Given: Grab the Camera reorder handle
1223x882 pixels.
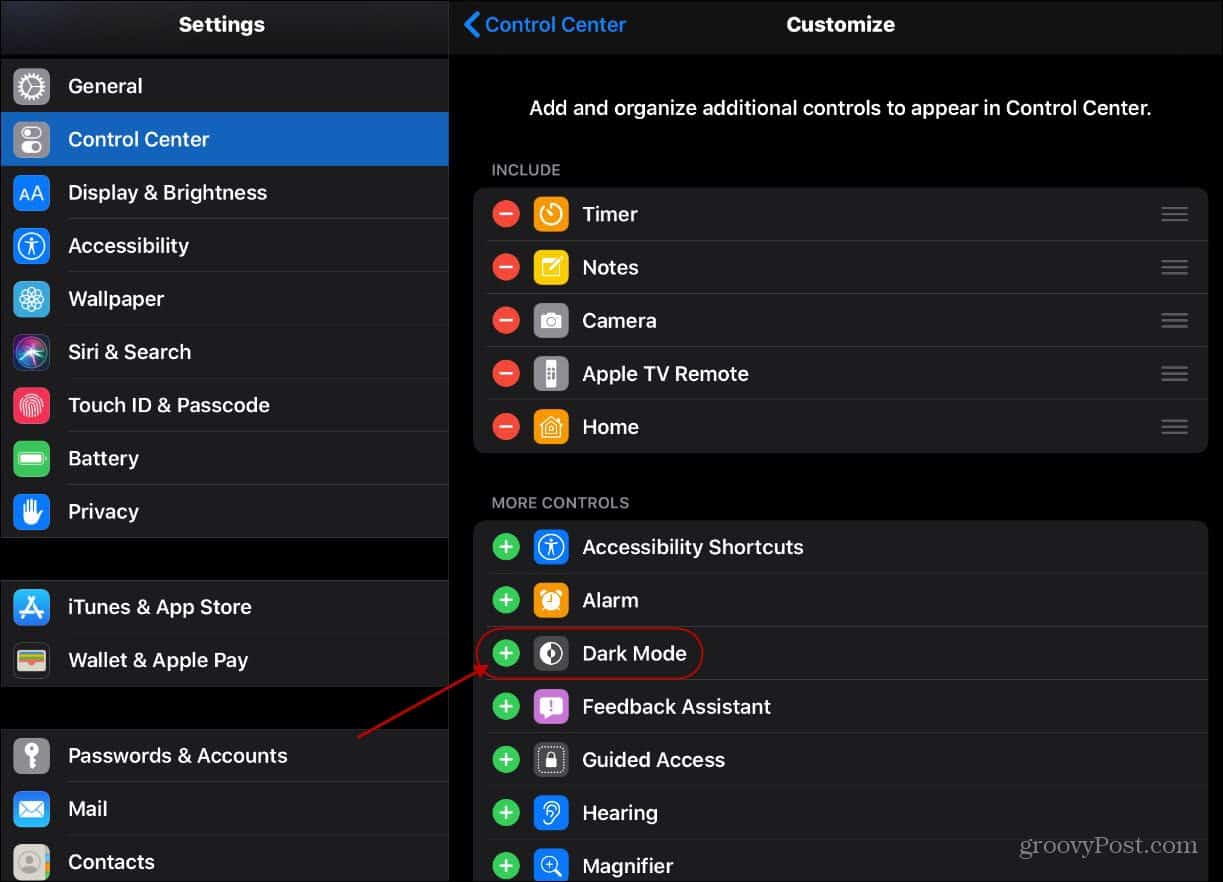Looking at the screenshot, I should [1175, 320].
